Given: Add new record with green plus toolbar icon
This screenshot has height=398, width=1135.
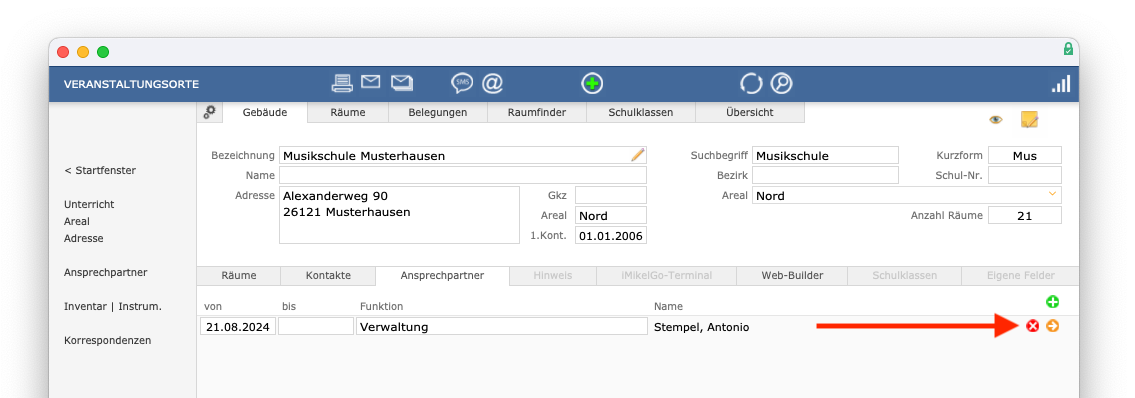Looking at the screenshot, I should [592, 84].
